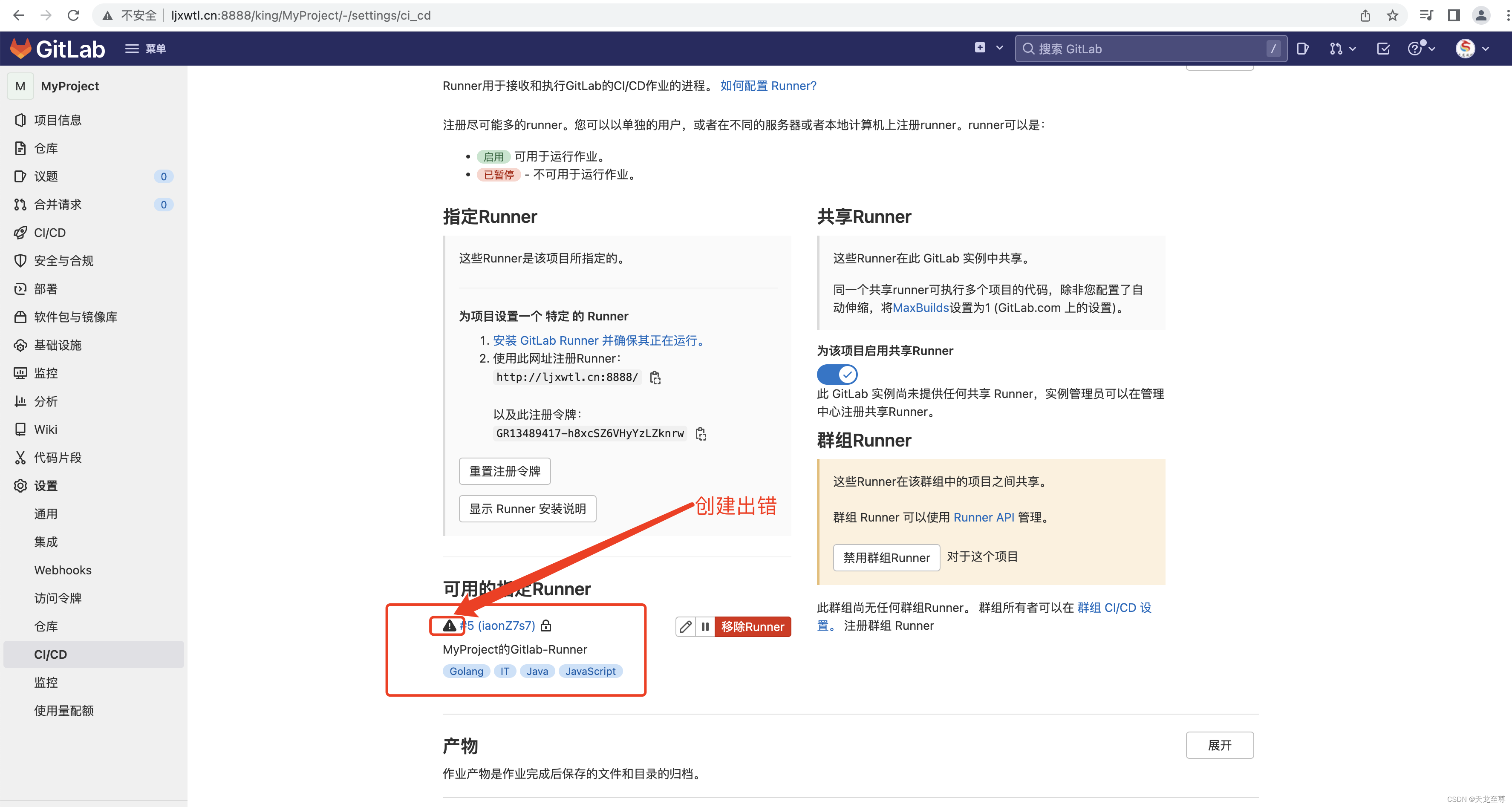Go back with browser back arrow
The height and width of the screenshot is (807, 1512).
pyautogui.click(x=19, y=15)
